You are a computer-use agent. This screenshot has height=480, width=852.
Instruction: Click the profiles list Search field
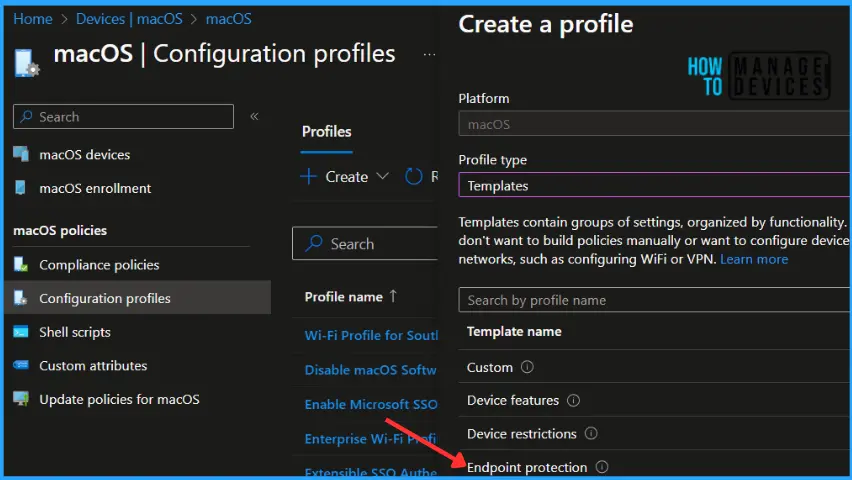[365, 244]
